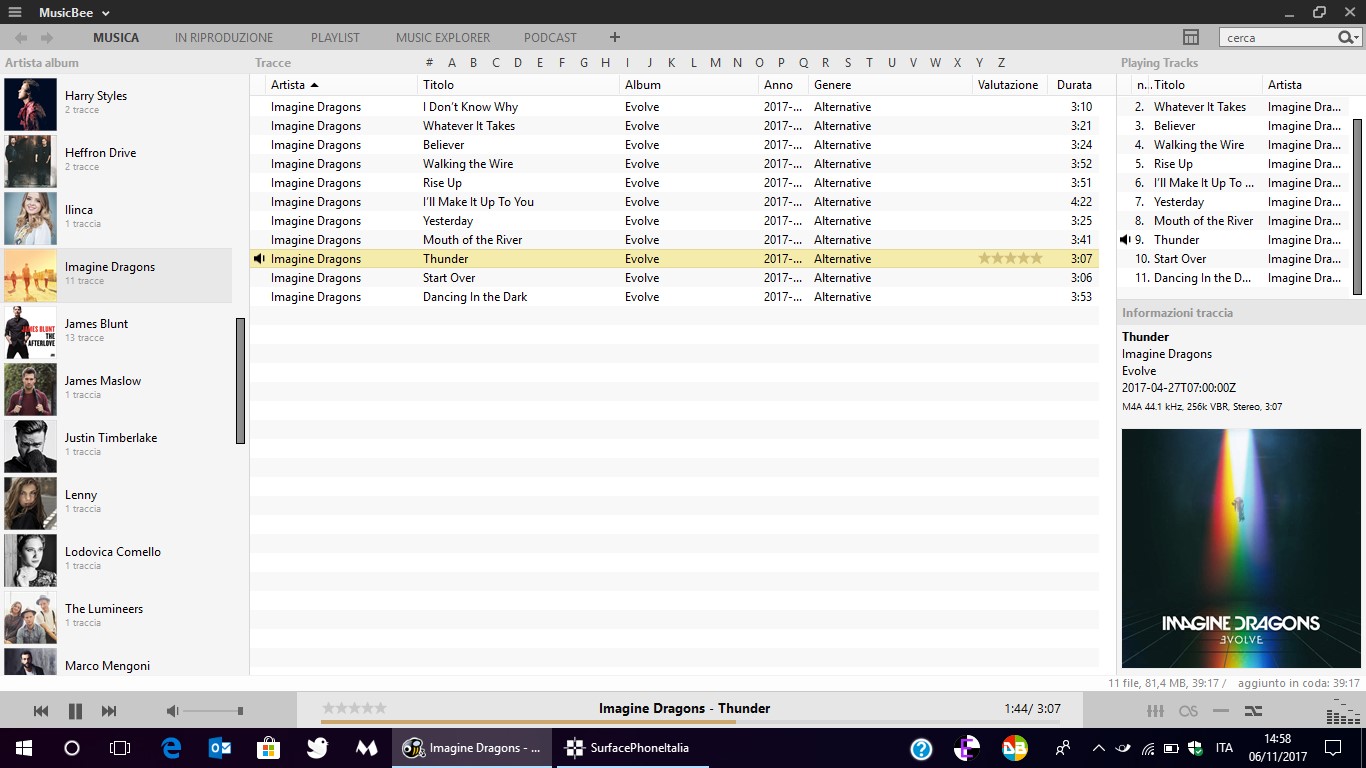Open the equalizer settings icon

(x=1155, y=711)
